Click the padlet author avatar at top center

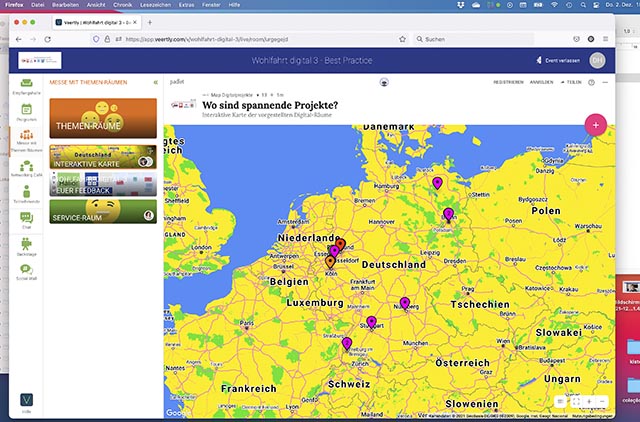point(384,82)
